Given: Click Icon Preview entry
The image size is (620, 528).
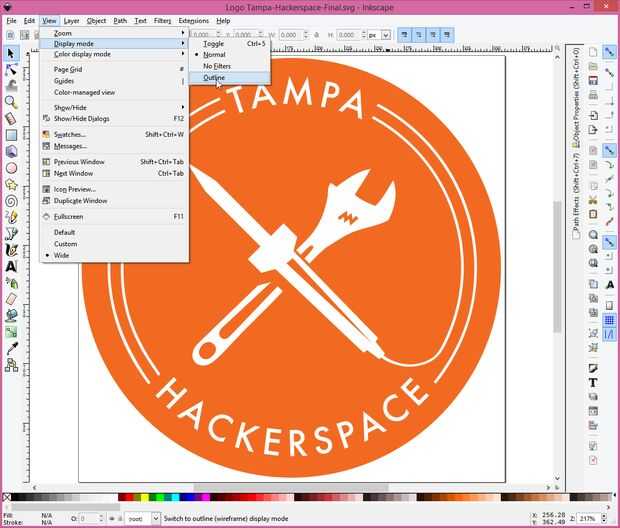Looking at the screenshot, I should (114, 189).
